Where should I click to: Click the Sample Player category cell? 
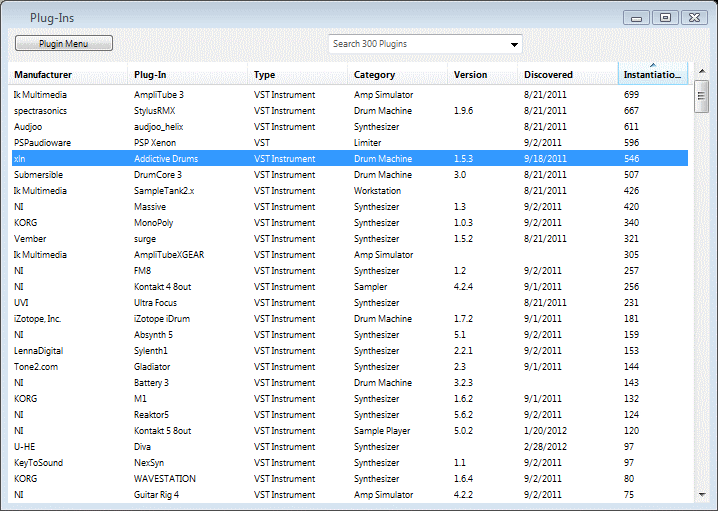[382, 431]
